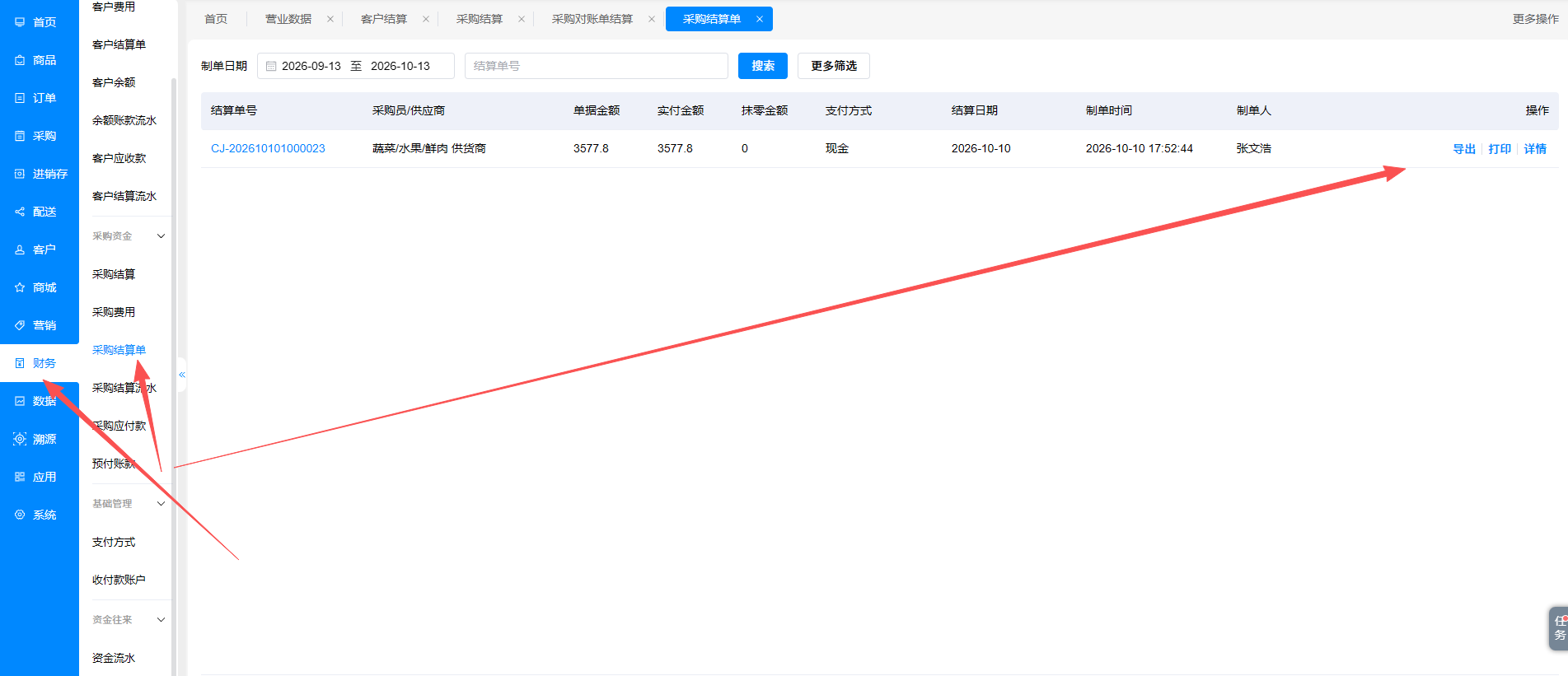1568x676 pixels.
Task: Collapse the submenu panel with arrow handle
Action: point(182,375)
